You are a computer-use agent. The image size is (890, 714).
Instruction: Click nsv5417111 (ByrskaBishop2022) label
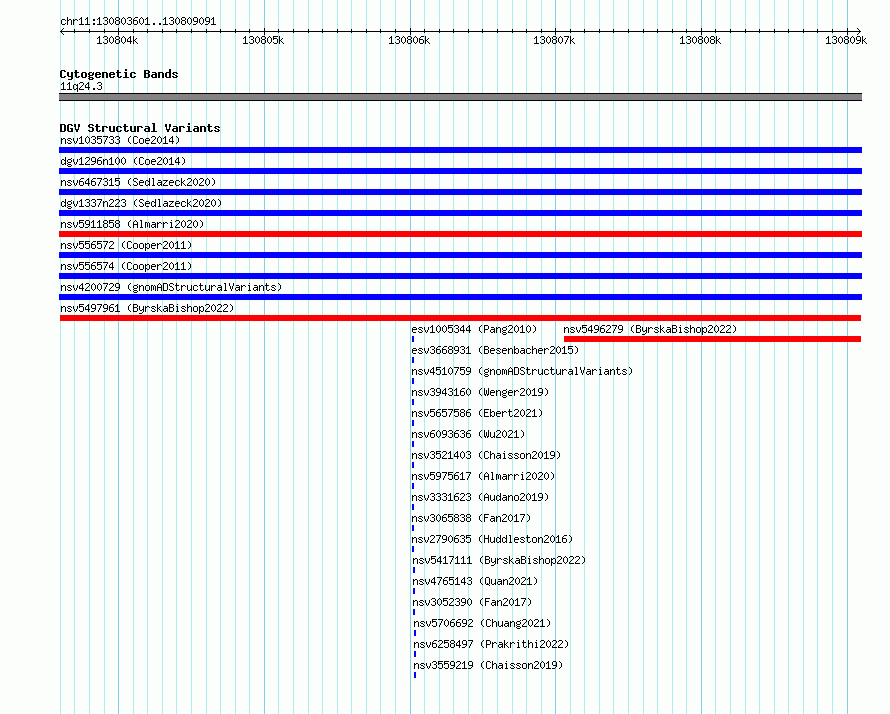point(499,560)
